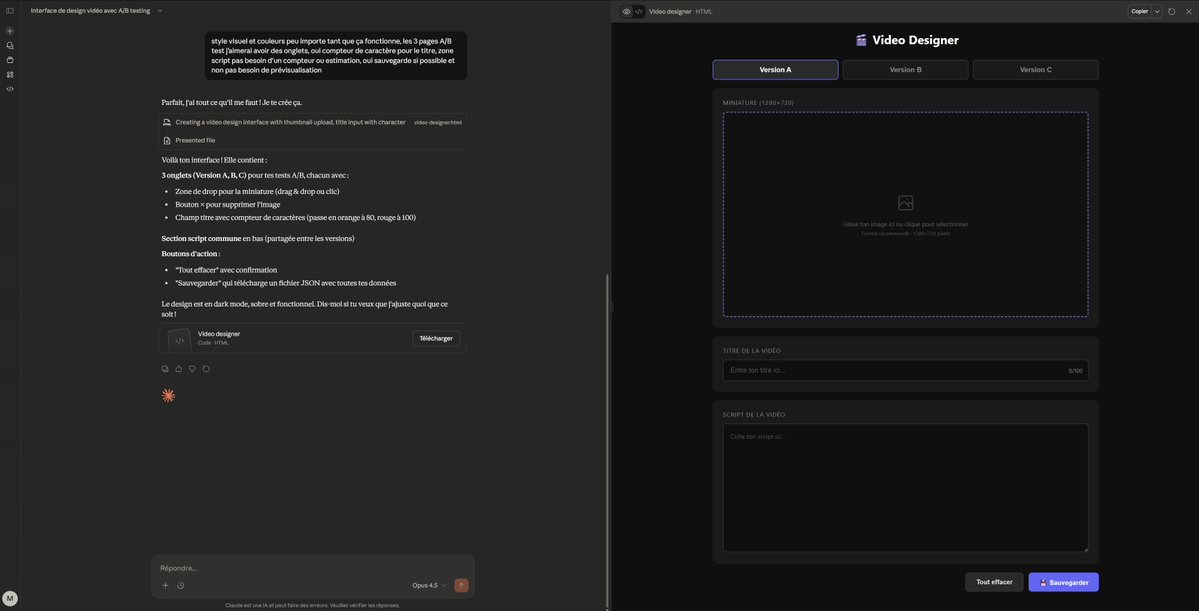Click the 0/100 character counter

tap(1076, 371)
